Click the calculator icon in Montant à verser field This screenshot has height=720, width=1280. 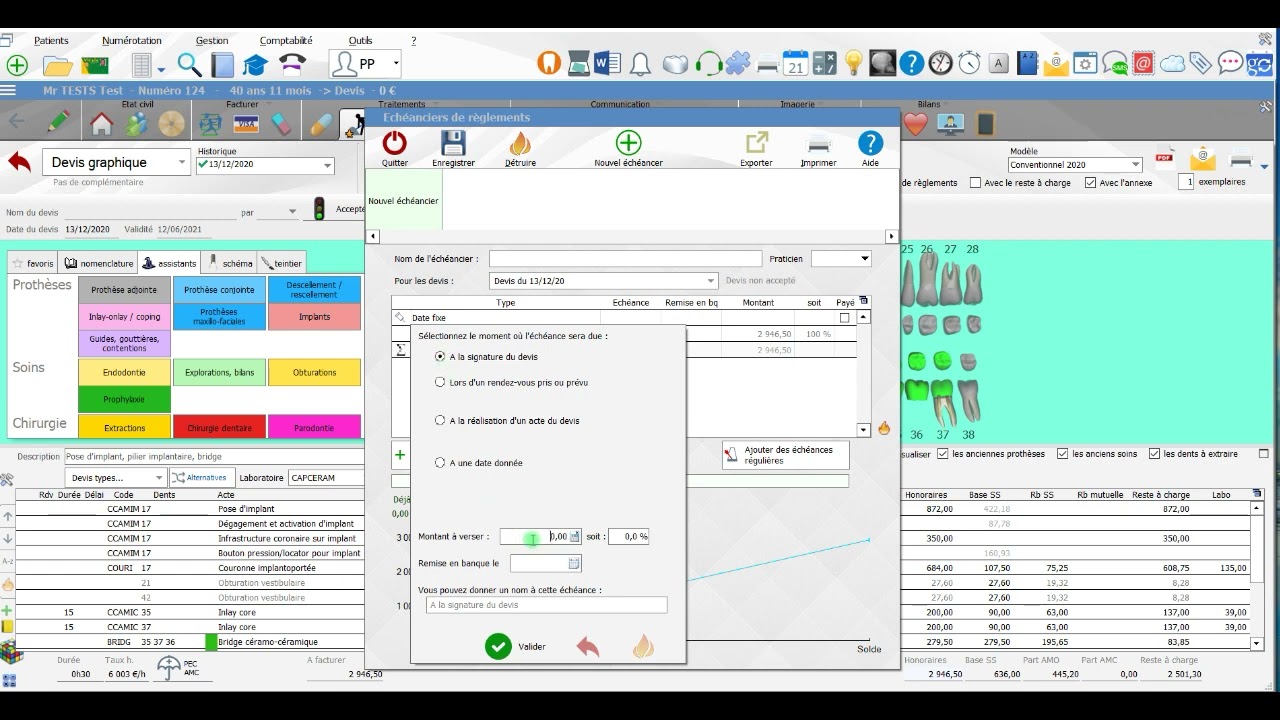pyautogui.click(x=574, y=536)
